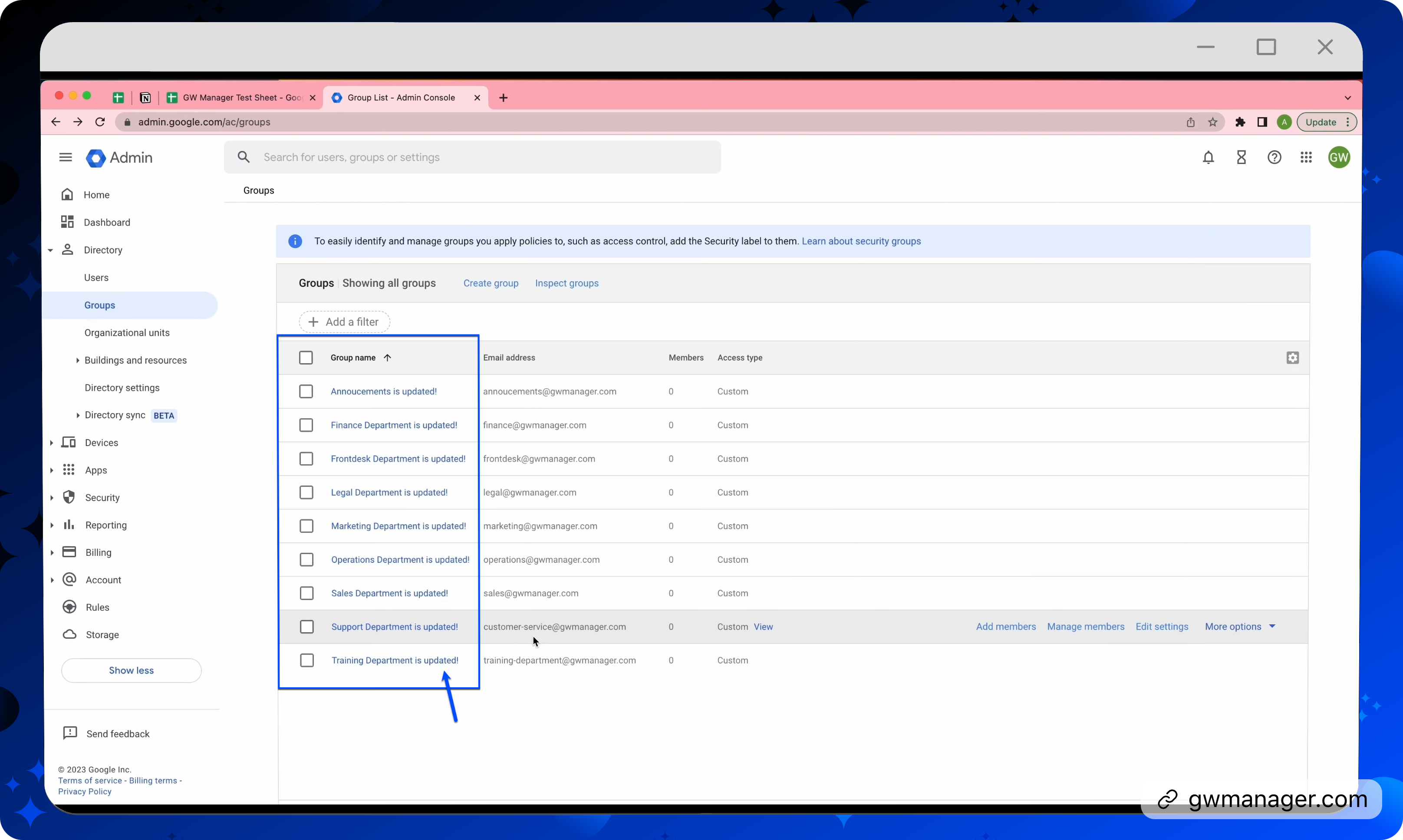Select all groups checkbox in header
The image size is (1403, 840).
point(306,358)
